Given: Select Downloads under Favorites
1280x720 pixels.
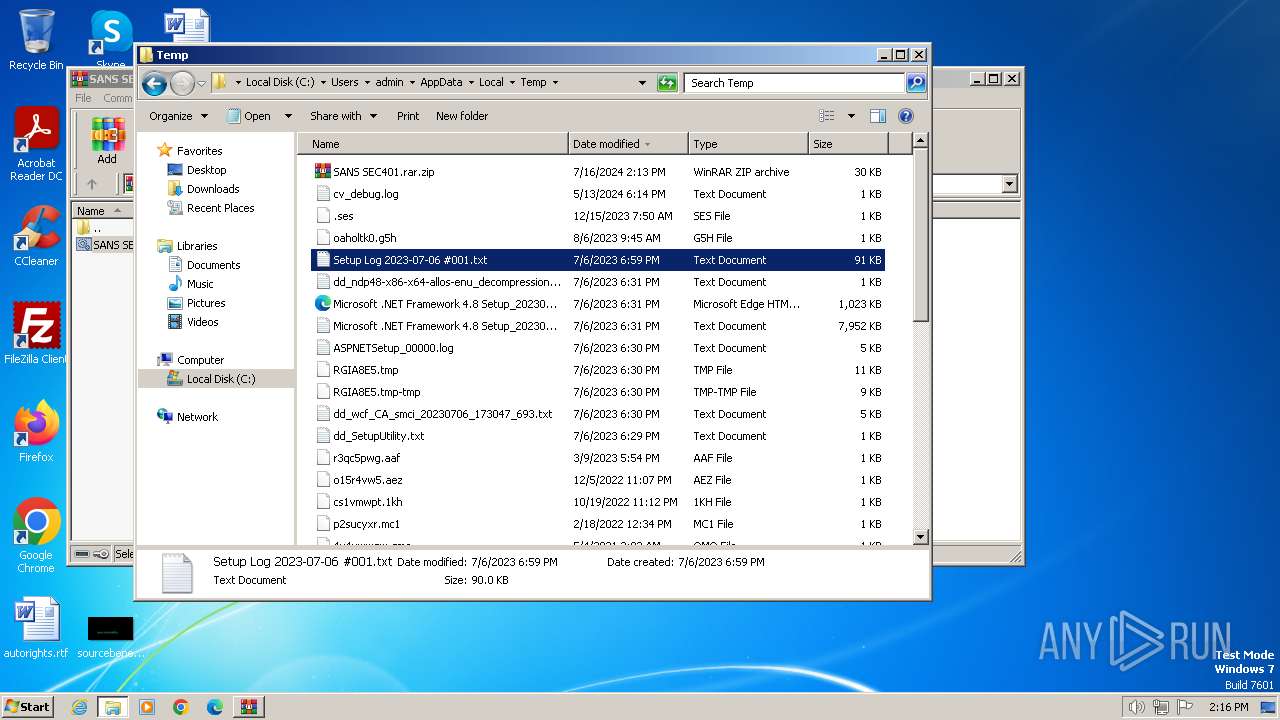Looking at the screenshot, I should [213, 189].
